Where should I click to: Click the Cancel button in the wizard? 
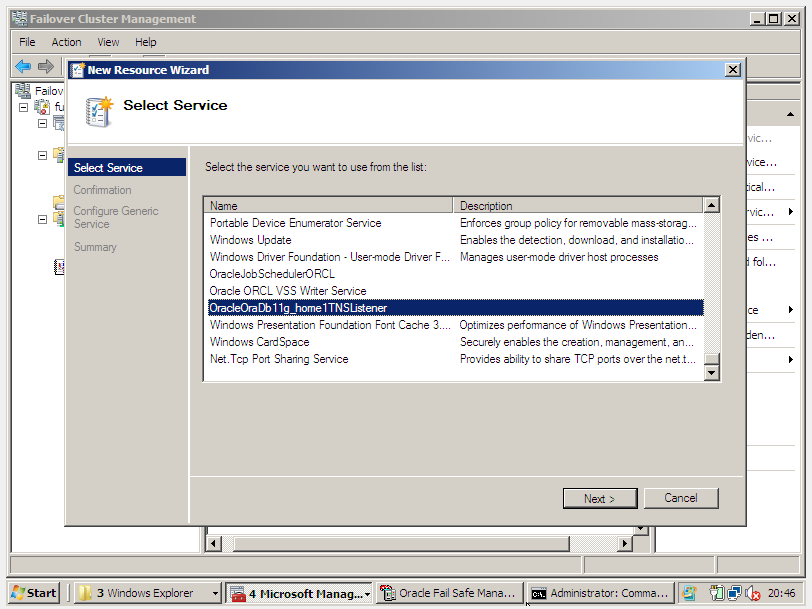pos(681,498)
